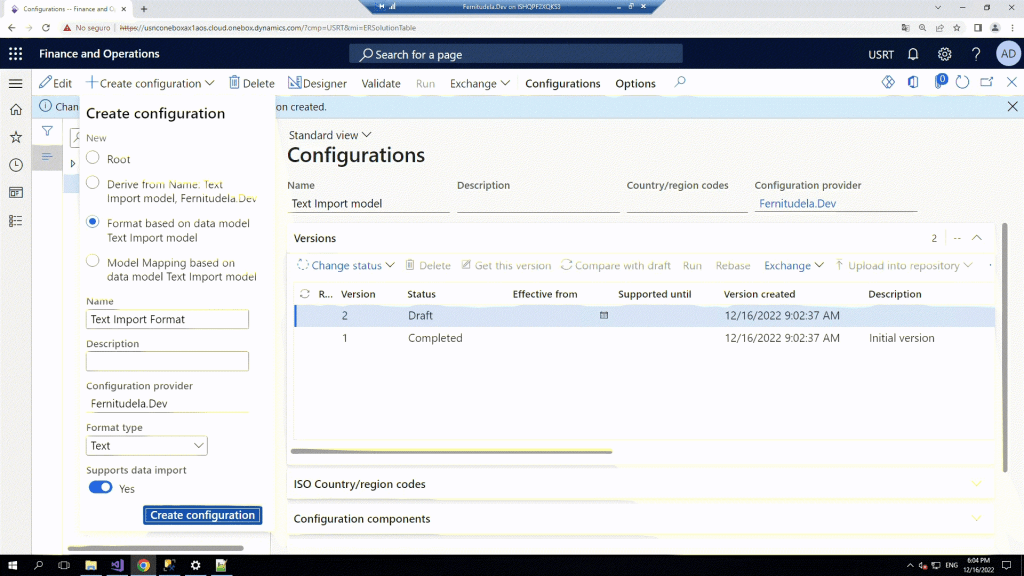Refresh the page using toolbar icon
Viewport: 1024px width, 576px height.
click(x=963, y=83)
